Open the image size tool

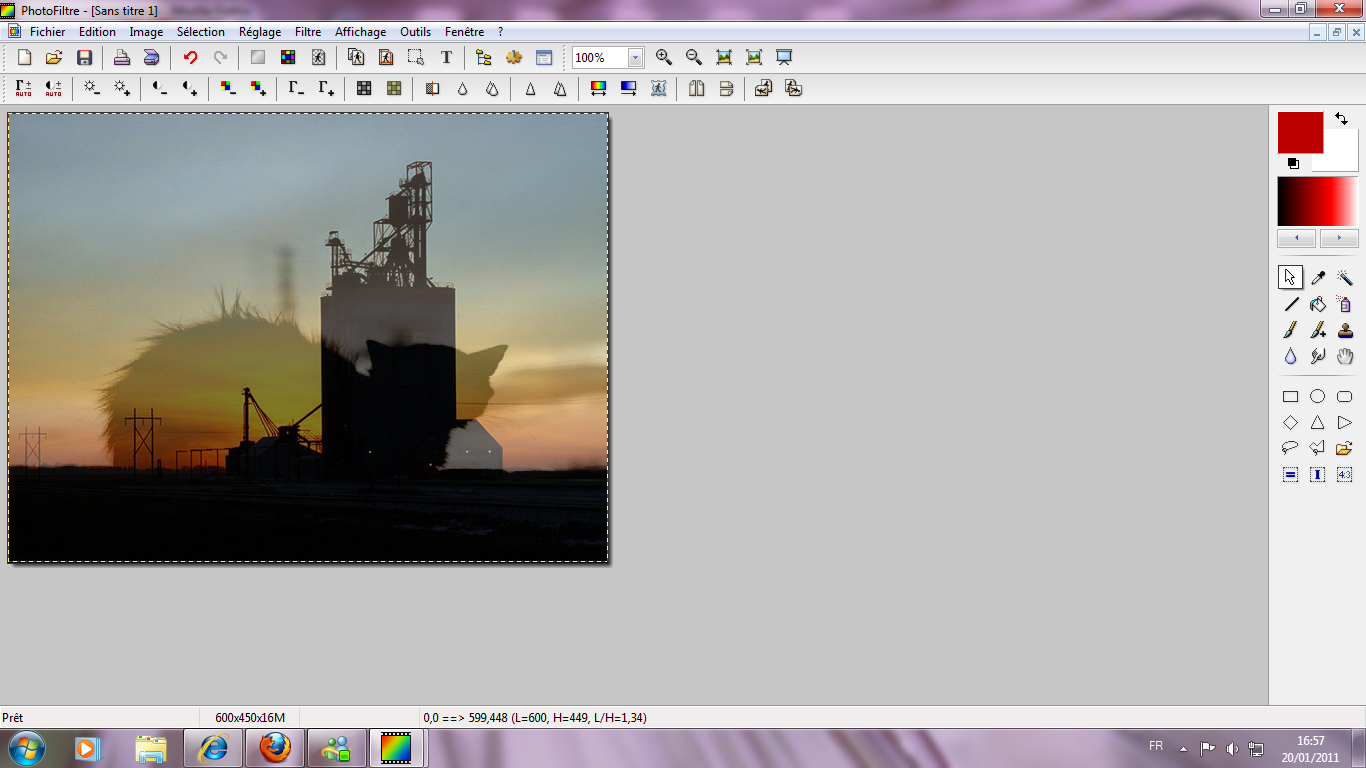(x=356, y=58)
